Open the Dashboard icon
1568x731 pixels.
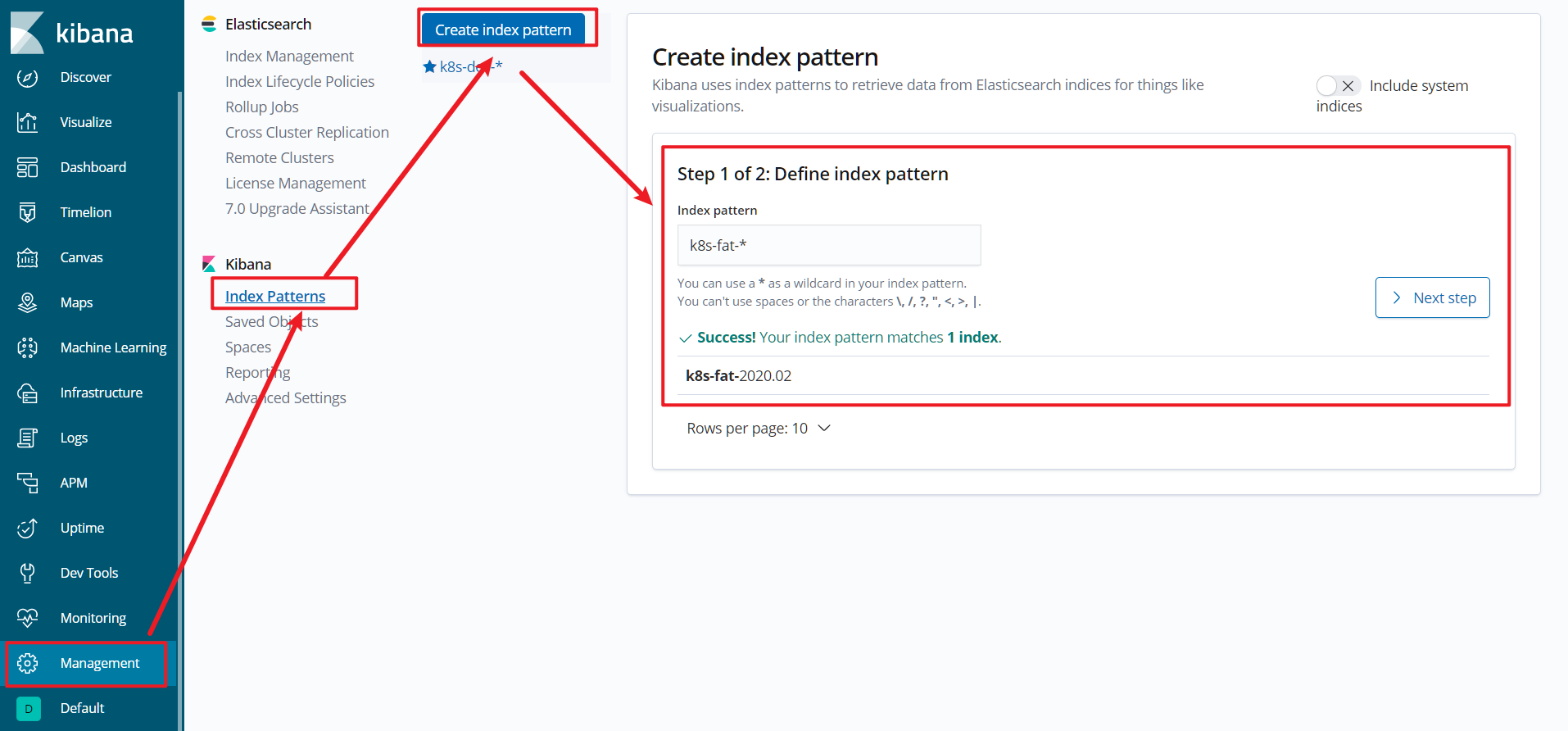click(28, 168)
